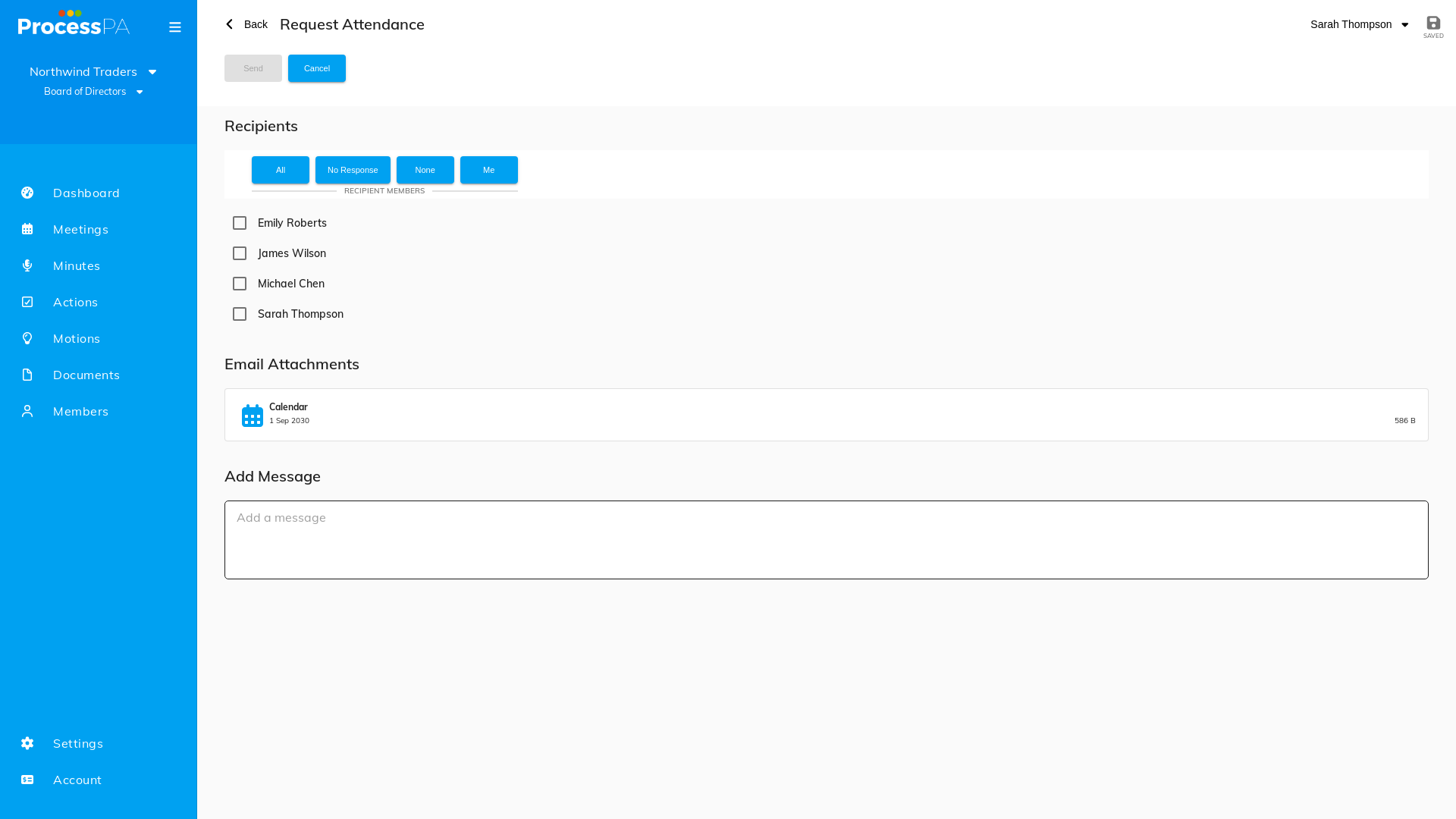Collapse the sidebar with hamburger icon
The width and height of the screenshot is (1456, 819).
click(175, 27)
